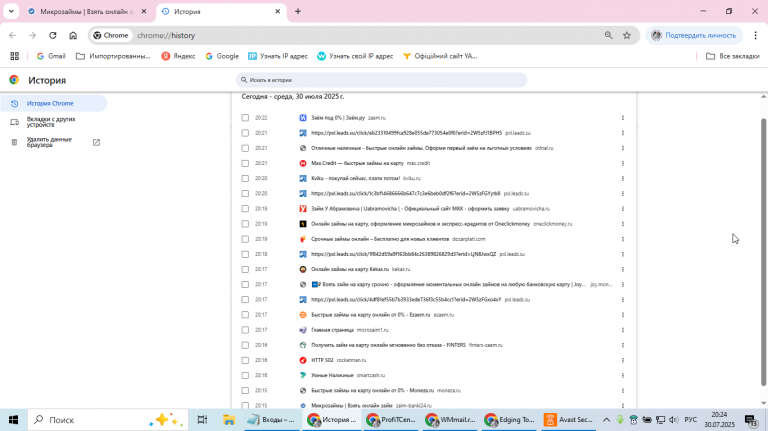This screenshot has width=768, height=431.
Task: Open more actions for Max.Credit entry
Action: [x=623, y=163]
